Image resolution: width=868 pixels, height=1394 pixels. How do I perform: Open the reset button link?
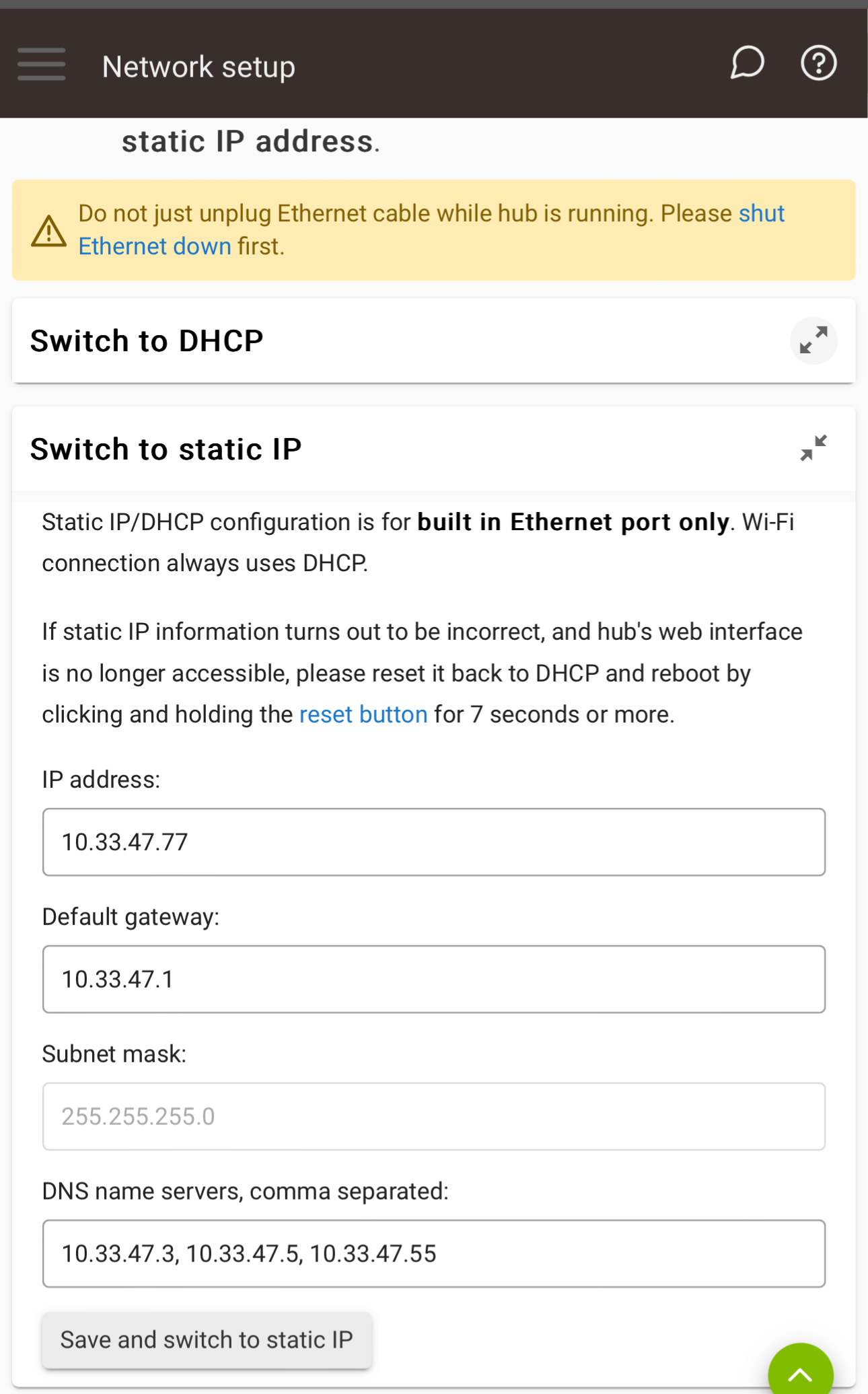tap(363, 714)
